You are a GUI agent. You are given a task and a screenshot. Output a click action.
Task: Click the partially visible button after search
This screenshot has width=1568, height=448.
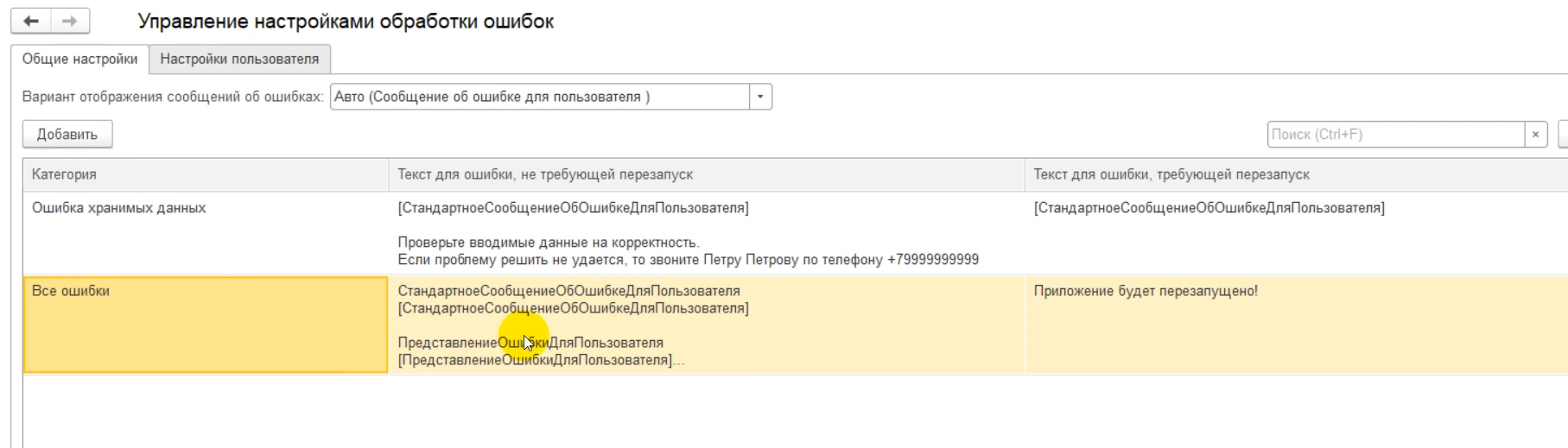pyautogui.click(x=1562, y=135)
